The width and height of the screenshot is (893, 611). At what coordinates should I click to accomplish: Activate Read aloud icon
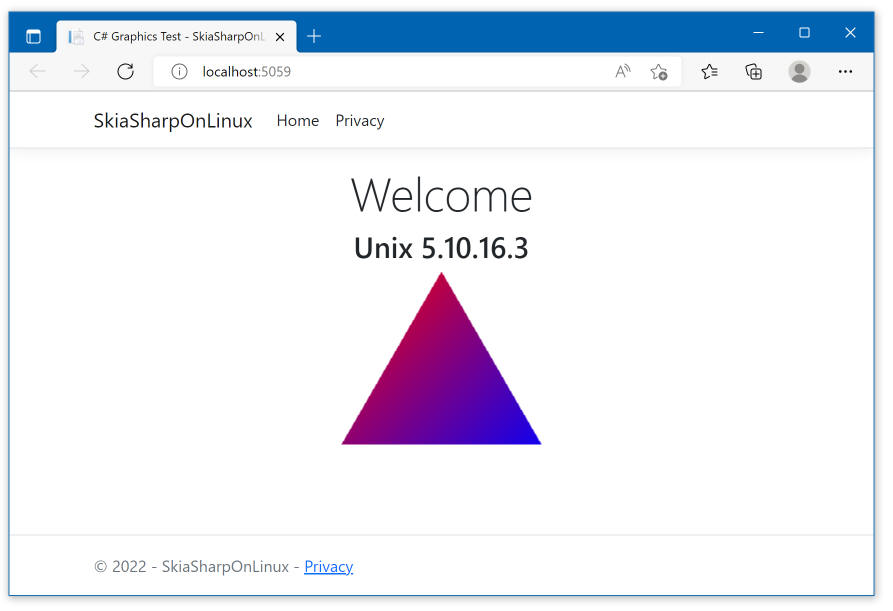(623, 72)
